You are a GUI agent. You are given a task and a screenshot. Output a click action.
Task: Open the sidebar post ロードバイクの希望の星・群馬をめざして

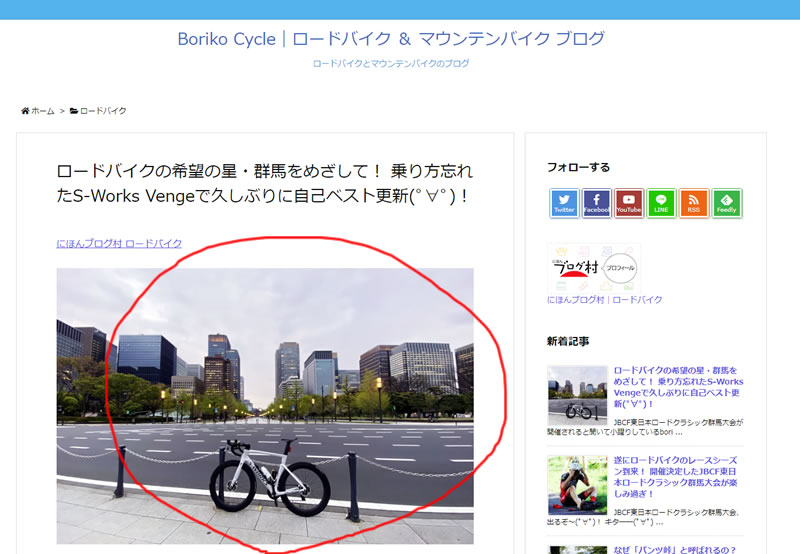[678, 387]
